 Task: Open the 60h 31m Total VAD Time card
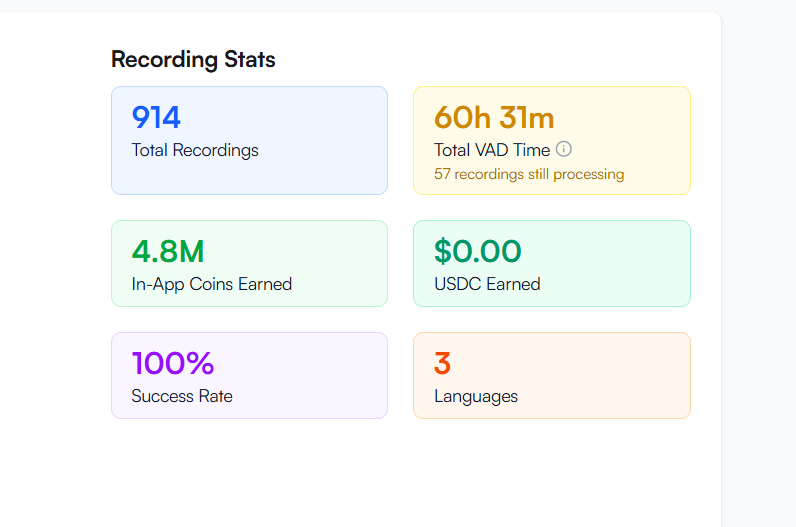click(552, 140)
